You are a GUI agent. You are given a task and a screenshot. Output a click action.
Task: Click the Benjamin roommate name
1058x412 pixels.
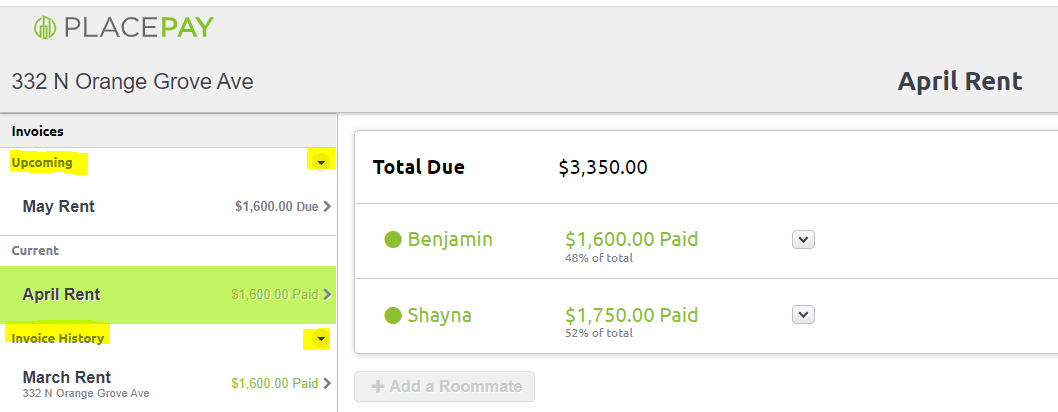450,239
